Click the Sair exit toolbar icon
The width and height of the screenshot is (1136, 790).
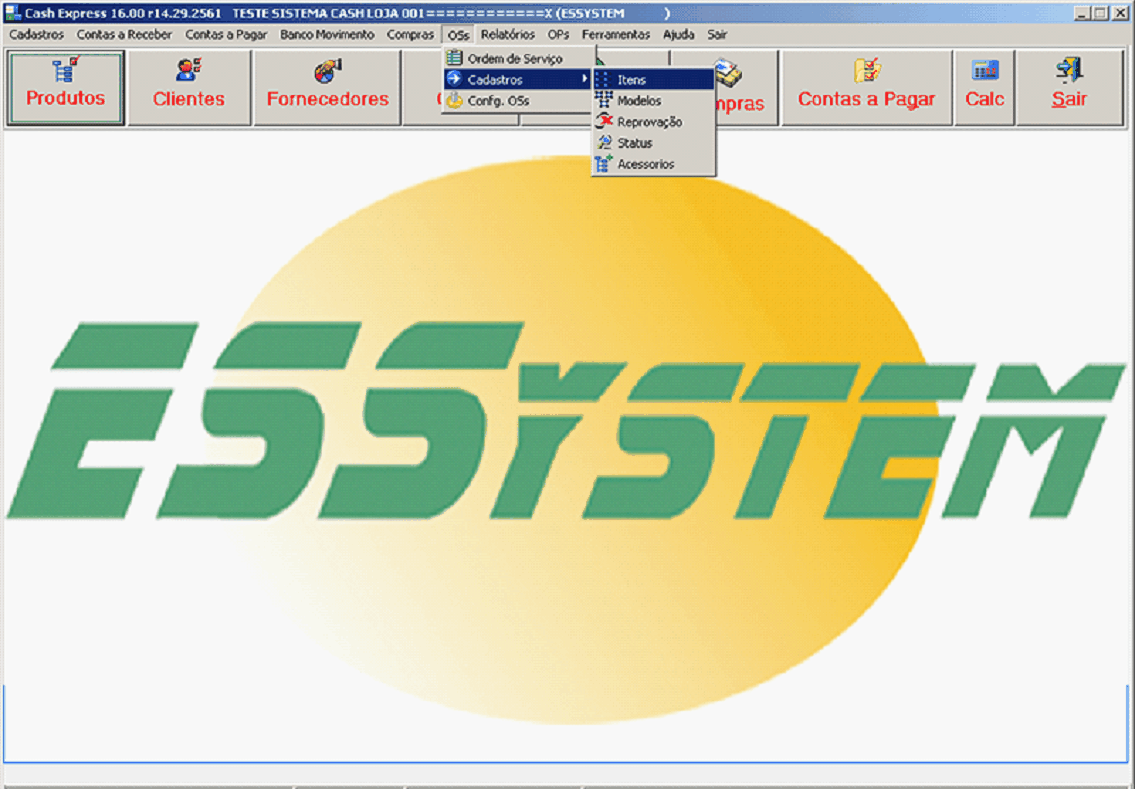(x=1069, y=87)
